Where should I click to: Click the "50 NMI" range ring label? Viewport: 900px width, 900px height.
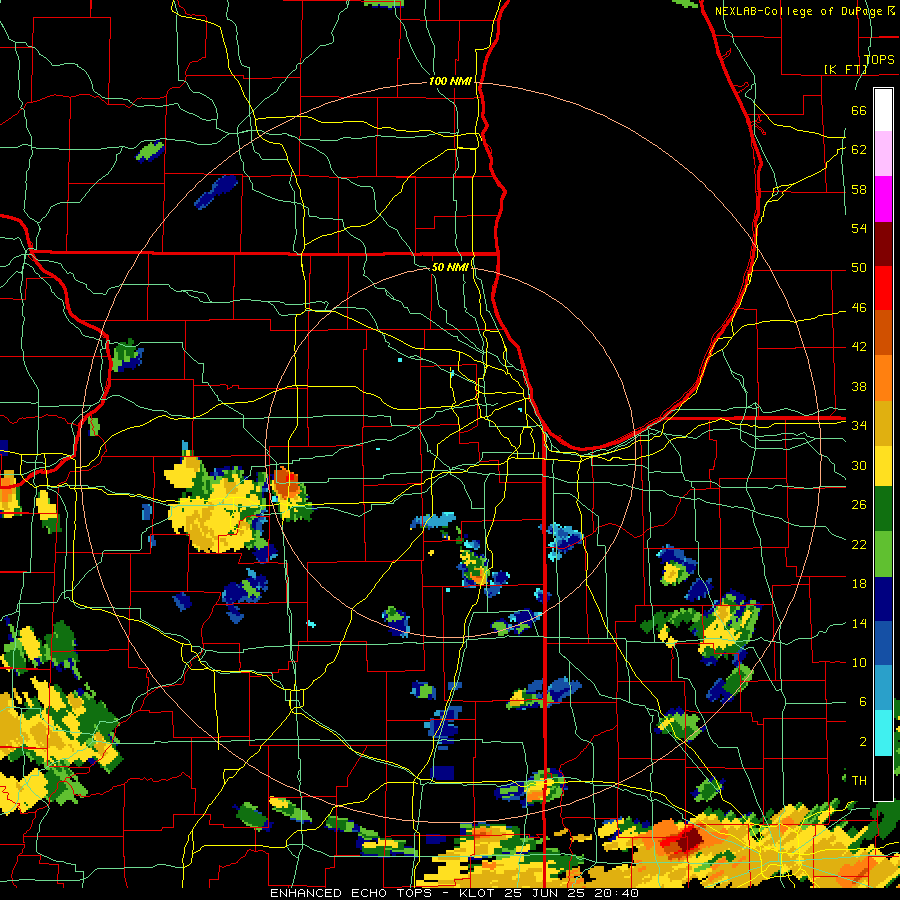(449, 267)
